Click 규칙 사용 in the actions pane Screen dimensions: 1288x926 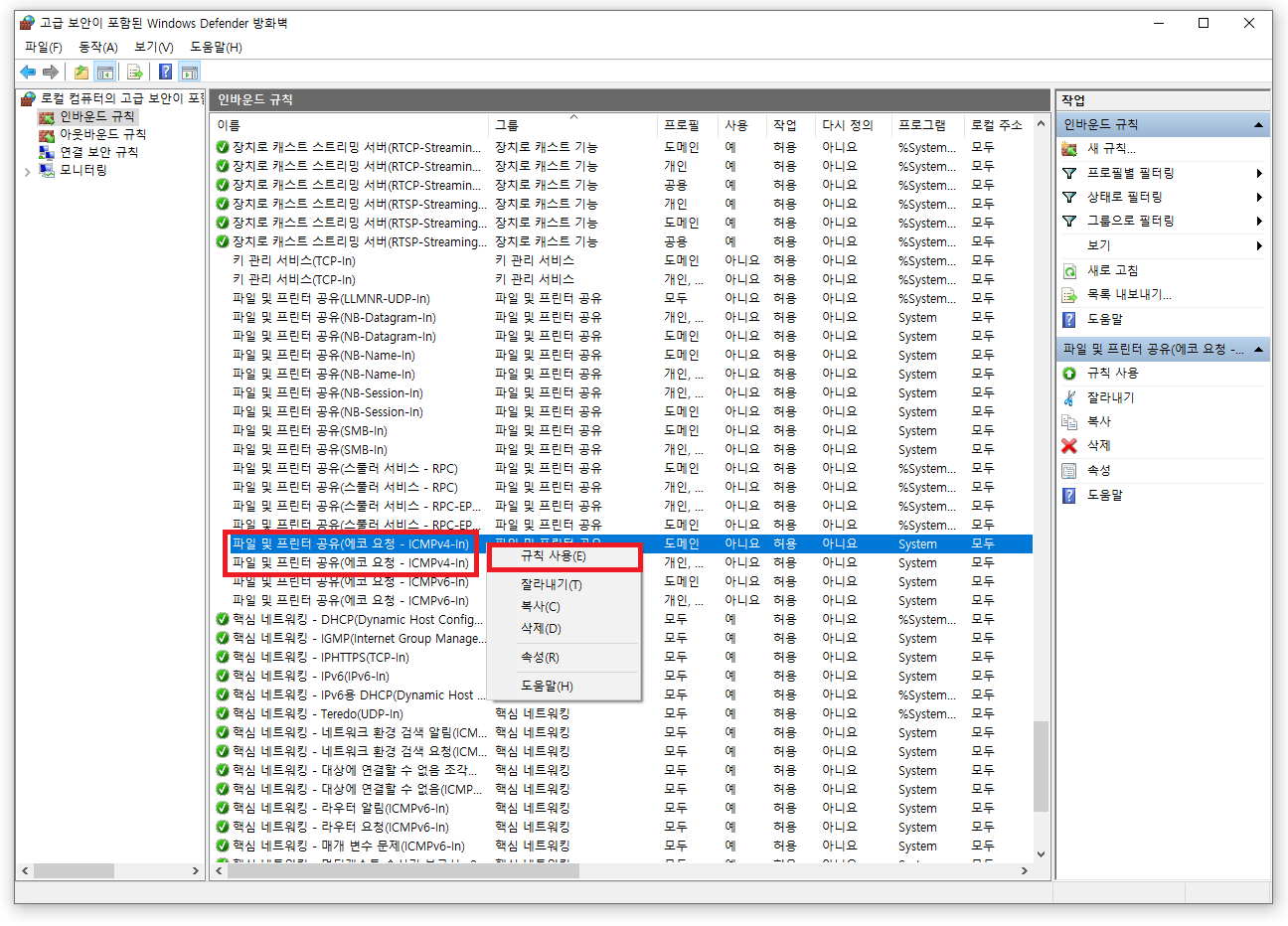coord(1112,373)
